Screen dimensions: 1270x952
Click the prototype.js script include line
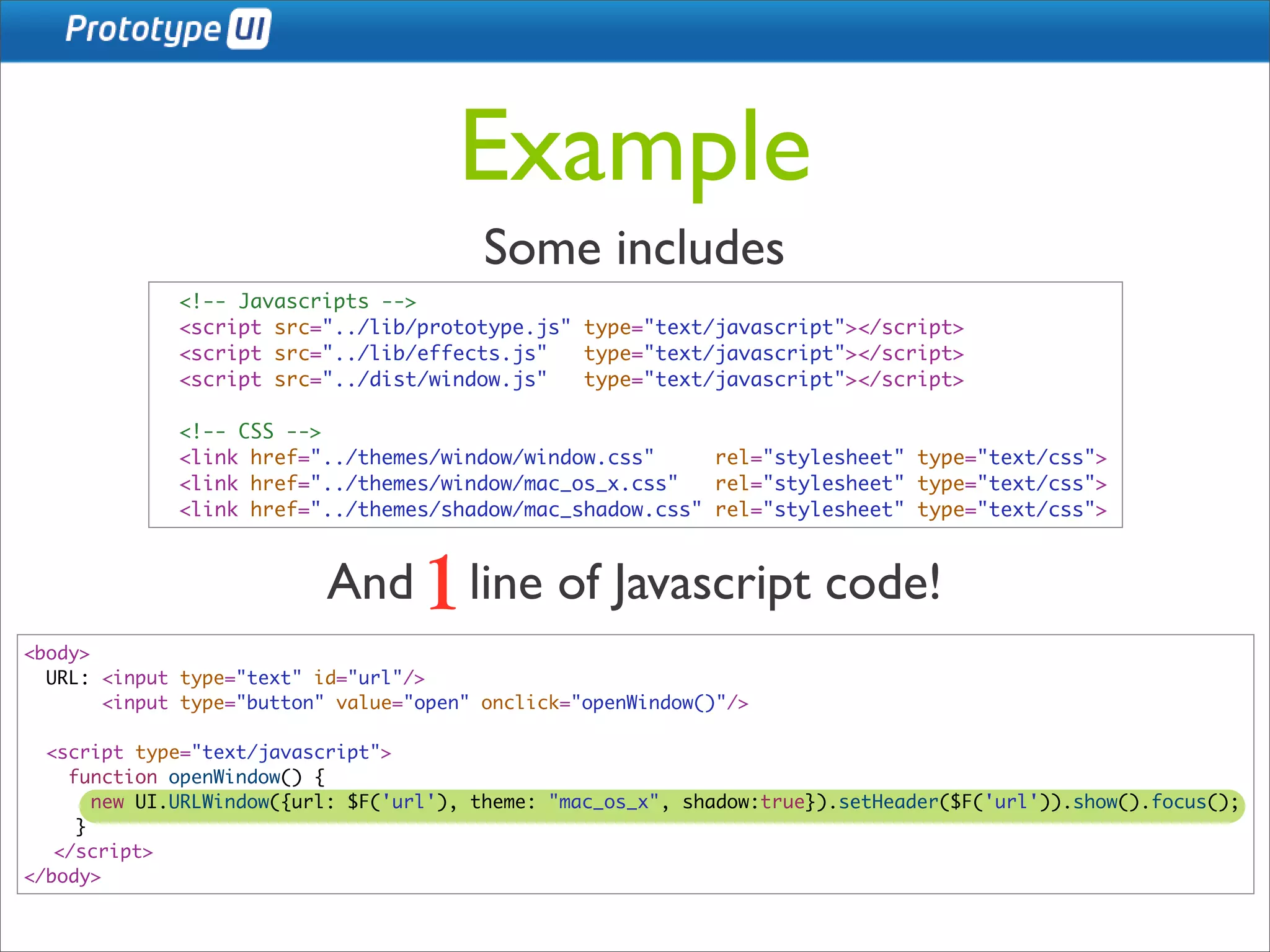571,327
